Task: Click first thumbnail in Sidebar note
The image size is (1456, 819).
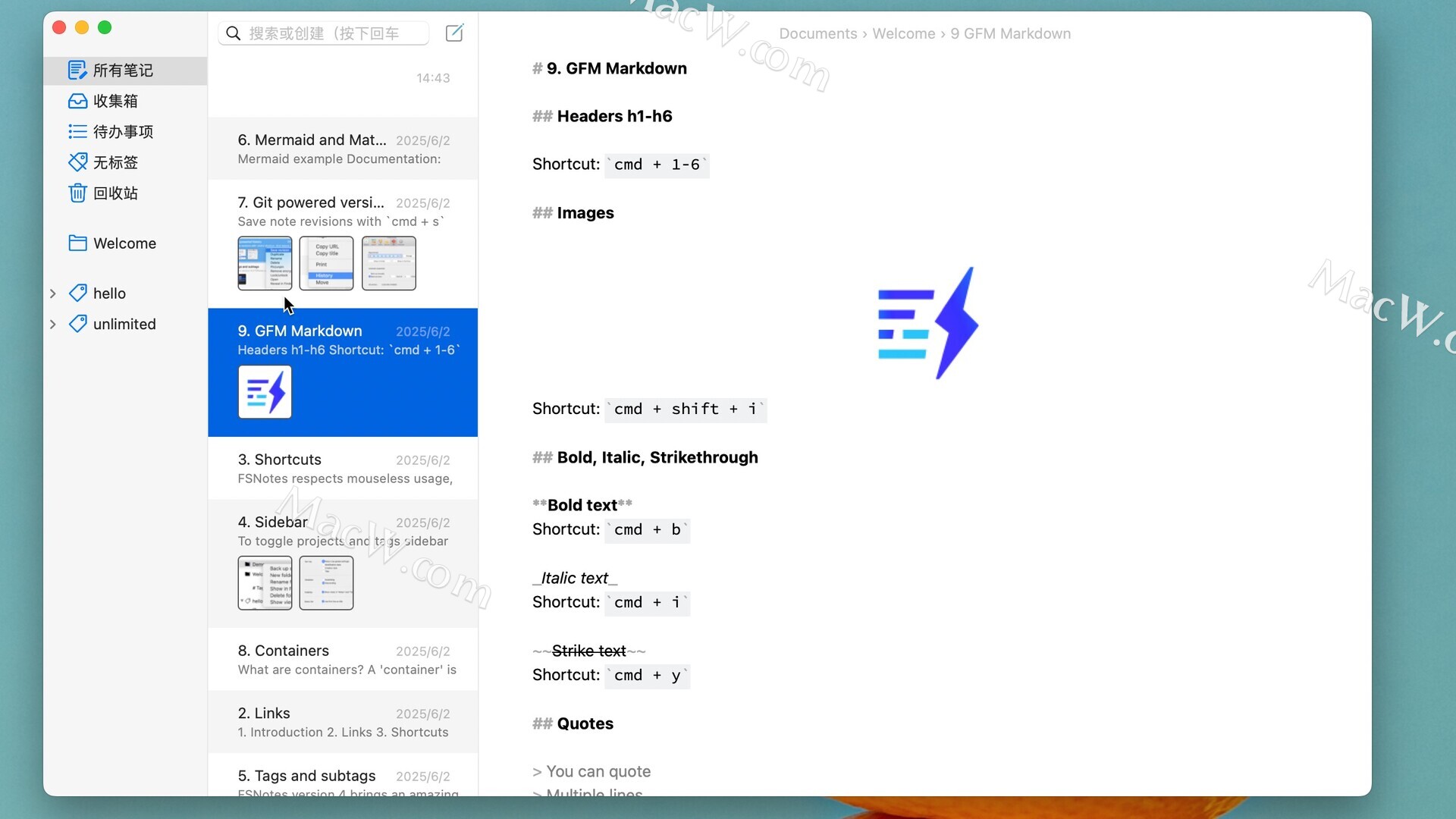Action: [265, 583]
